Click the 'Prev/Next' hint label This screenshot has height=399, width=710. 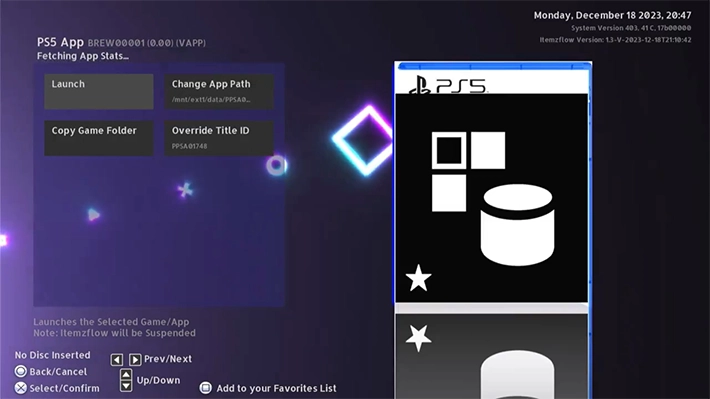tap(168, 359)
